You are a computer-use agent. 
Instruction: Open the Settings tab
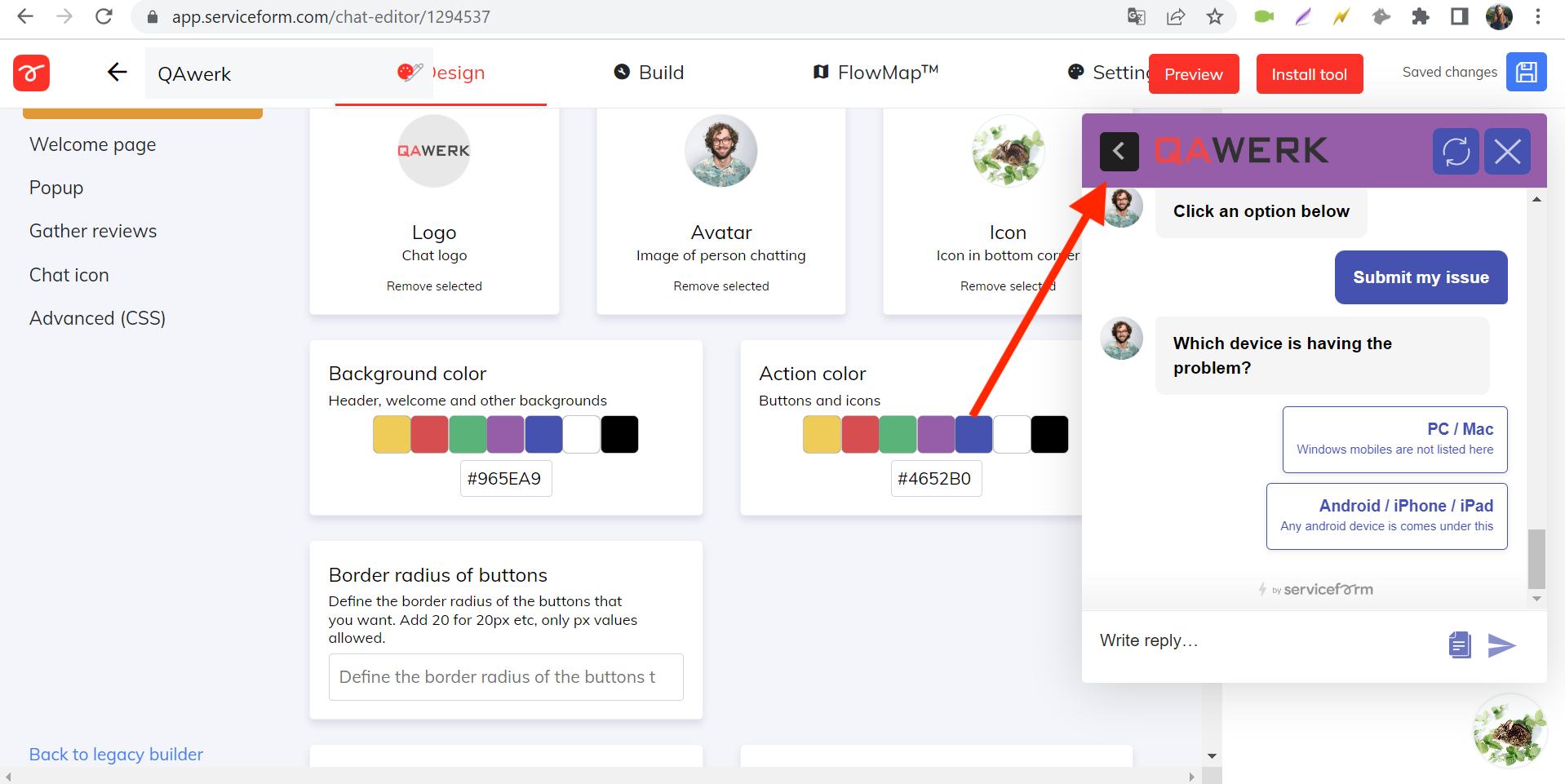coord(1108,73)
